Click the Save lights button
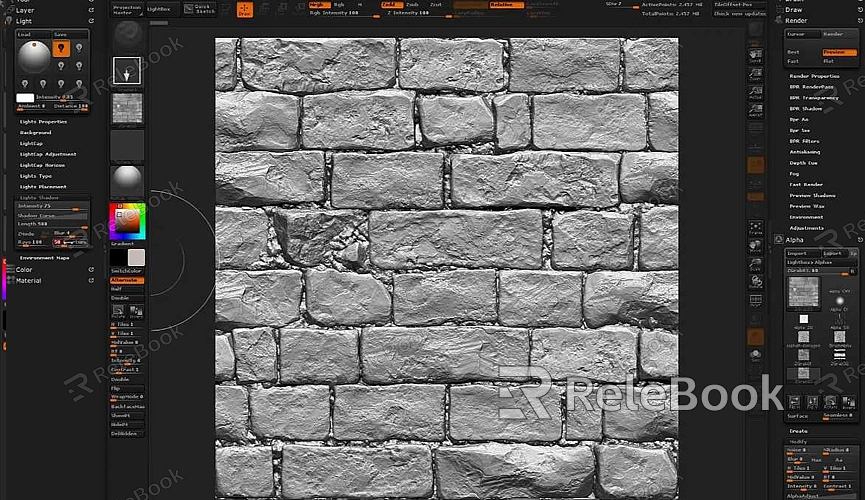The image size is (865, 500). [70, 34]
